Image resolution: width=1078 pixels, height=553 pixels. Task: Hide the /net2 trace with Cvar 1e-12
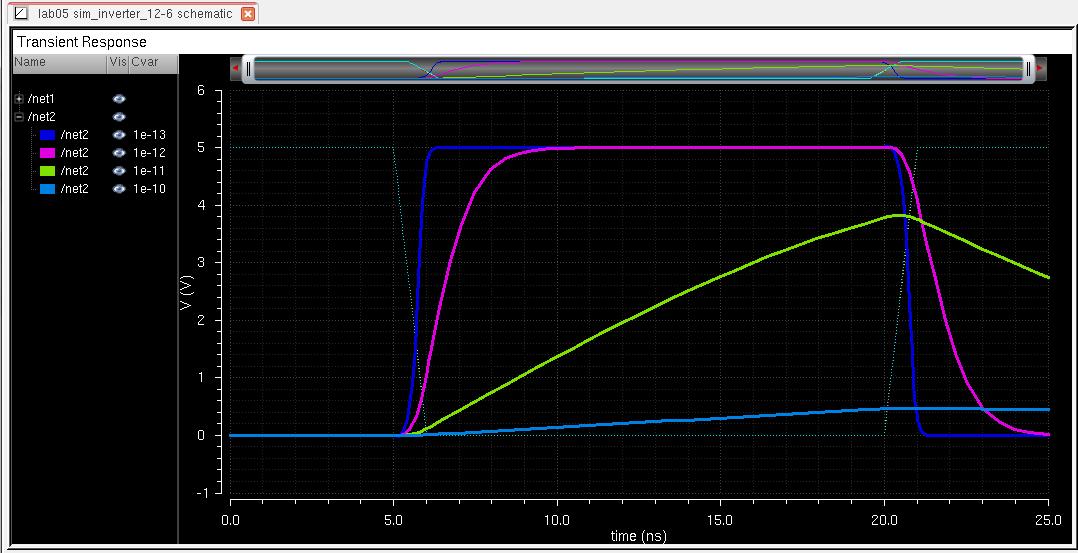point(119,153)
